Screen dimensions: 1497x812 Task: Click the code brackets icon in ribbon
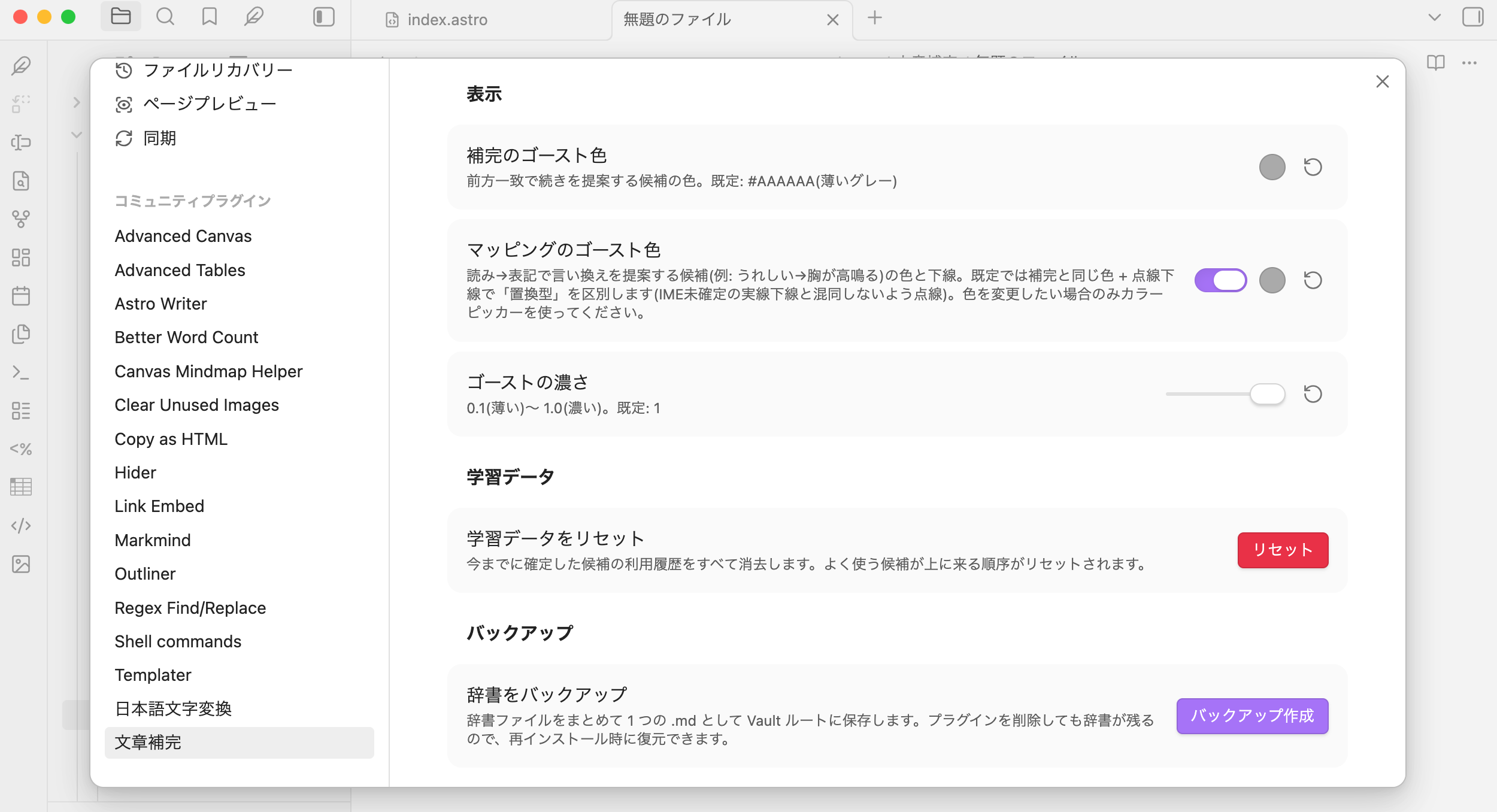coord(21,525)
